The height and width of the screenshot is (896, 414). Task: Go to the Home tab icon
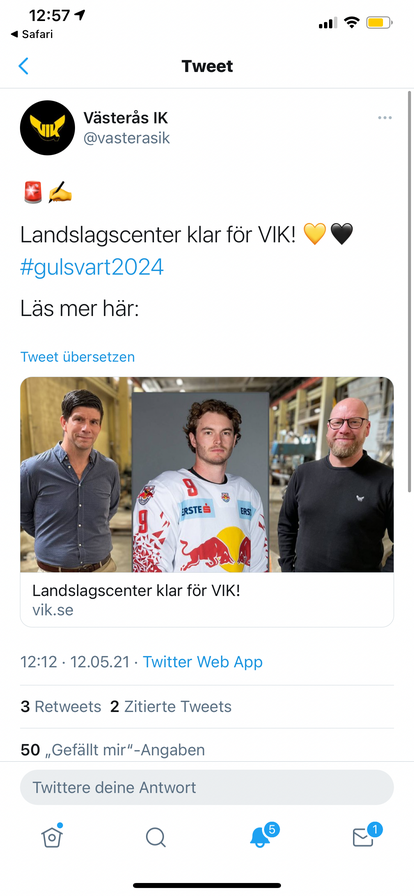click(x=52, y=837)
